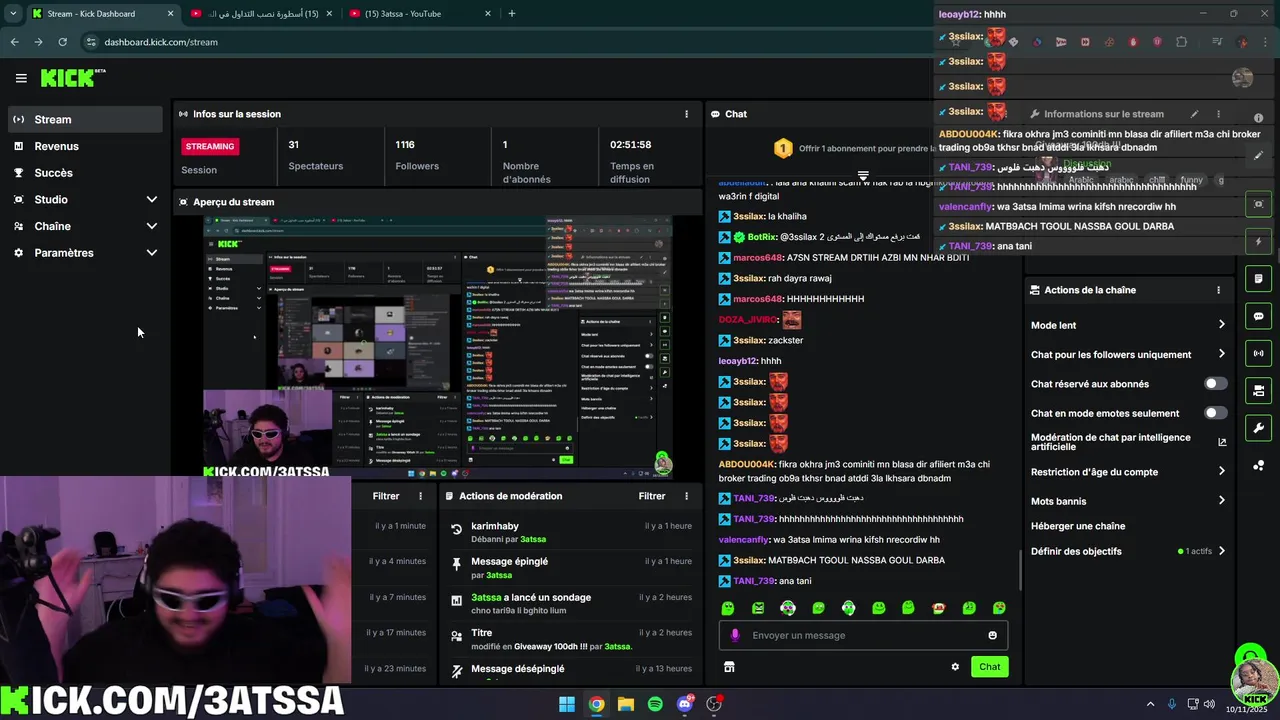This screenshot has width=1280, height=720.
Task: Click the Message épinglé pin icon
Action: click(x=457, y=564)
